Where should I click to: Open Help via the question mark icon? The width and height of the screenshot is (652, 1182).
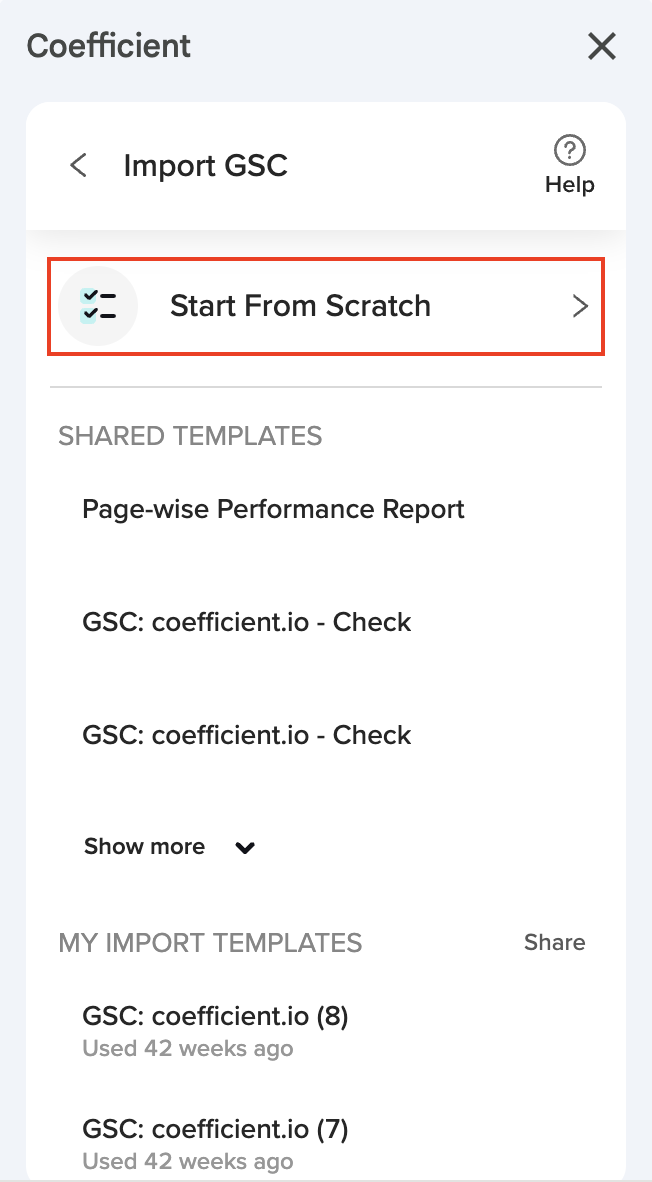(x=570, y=151)
